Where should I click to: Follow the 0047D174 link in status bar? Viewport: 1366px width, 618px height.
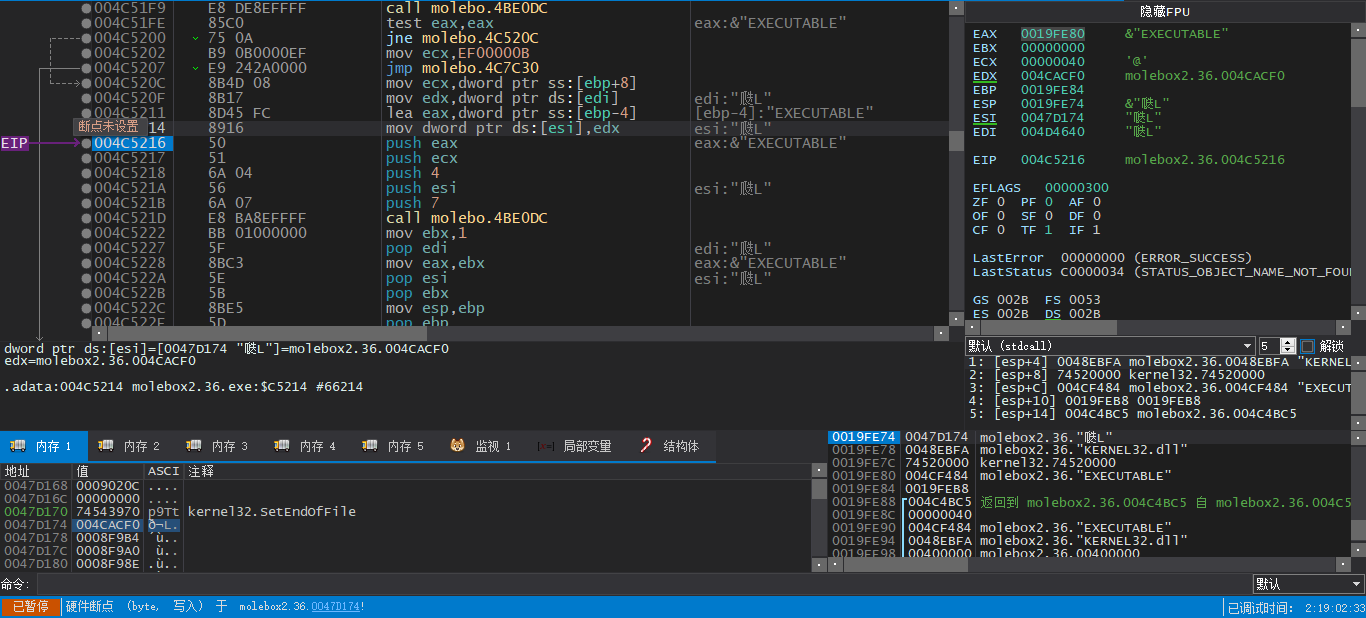(335, 607)
